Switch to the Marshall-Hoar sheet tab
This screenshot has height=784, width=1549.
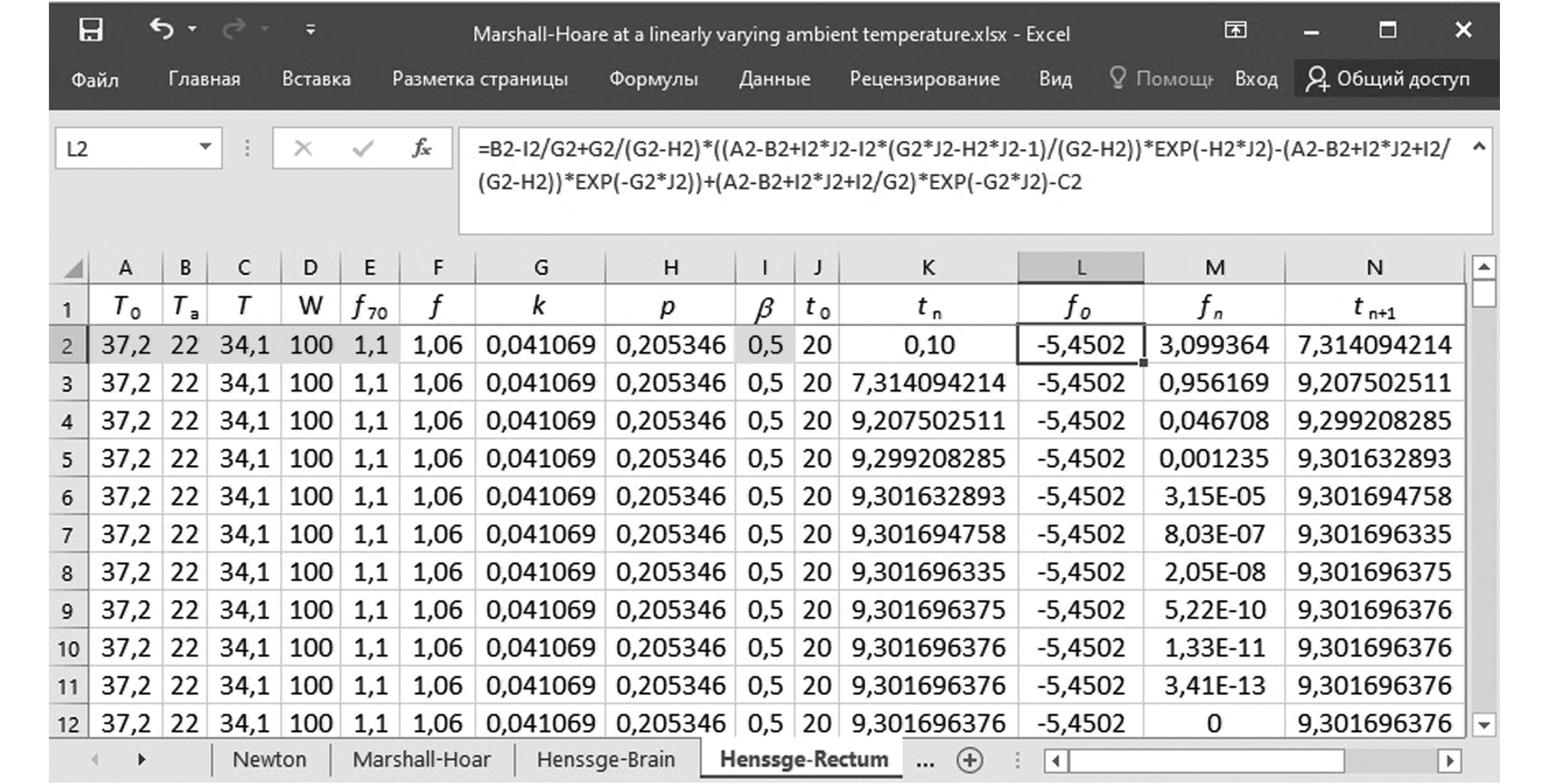point(421,759)
